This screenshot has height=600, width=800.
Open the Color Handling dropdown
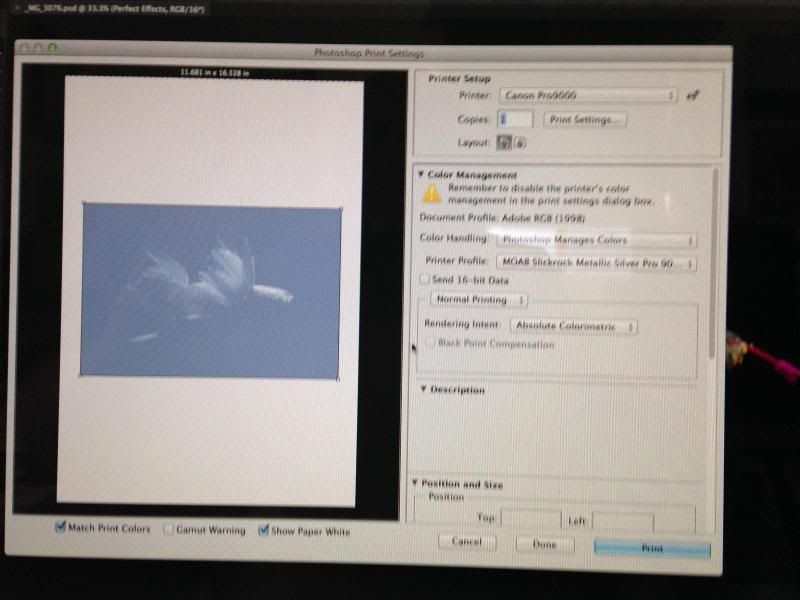[595, 240]
